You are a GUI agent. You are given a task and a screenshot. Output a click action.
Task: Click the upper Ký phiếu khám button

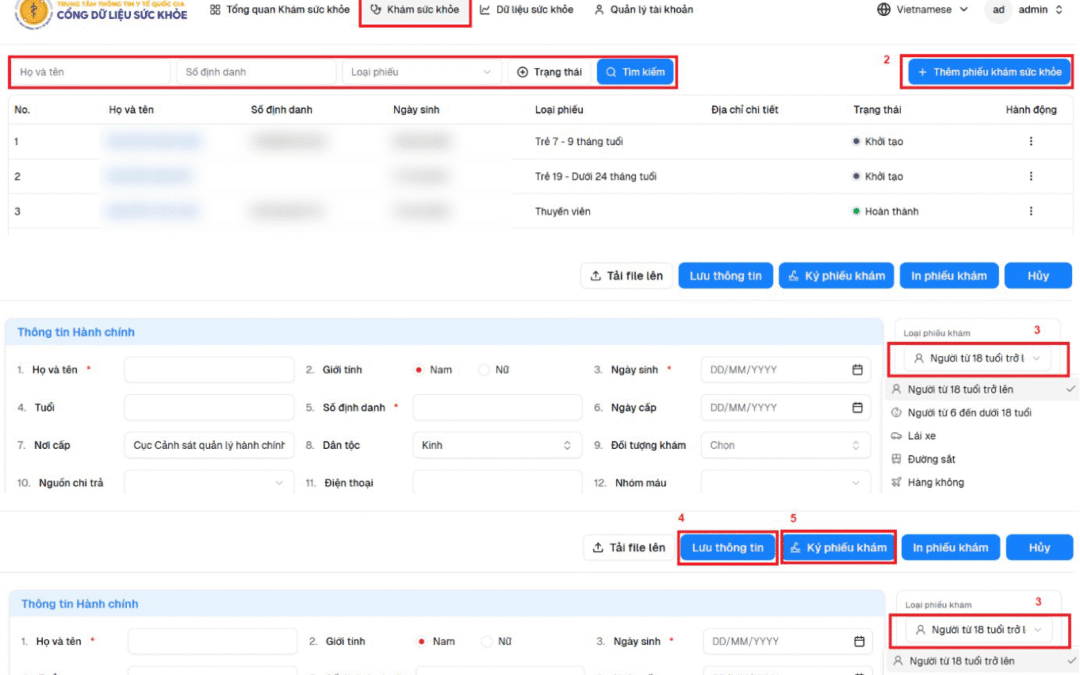(x=836, y=276)
